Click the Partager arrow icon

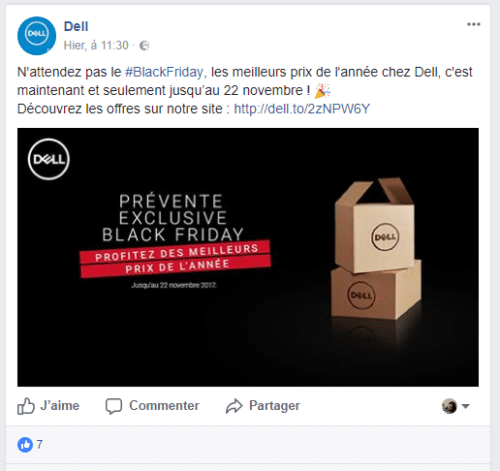click(x=234, y=406)
